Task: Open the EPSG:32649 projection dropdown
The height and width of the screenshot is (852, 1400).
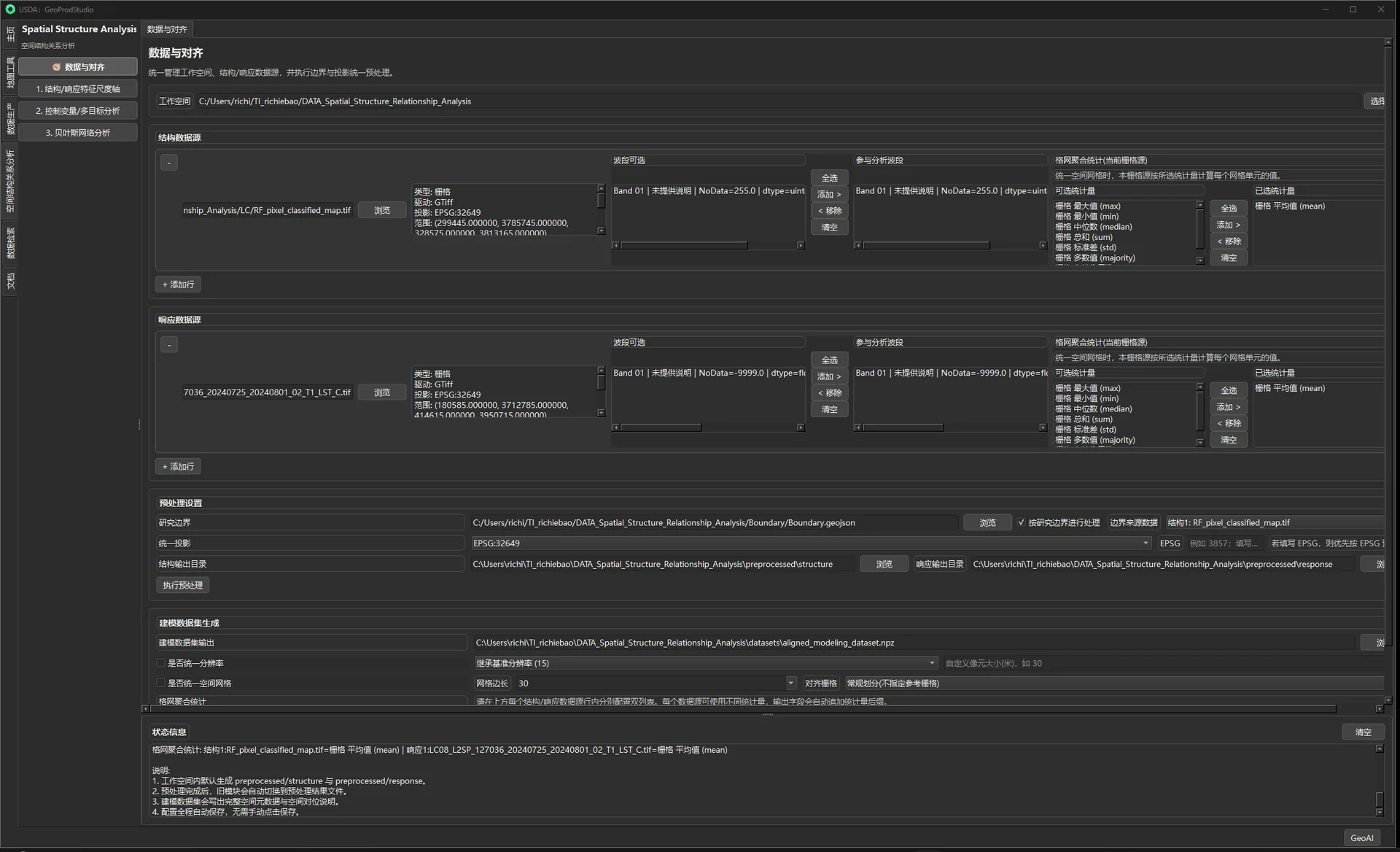Action: tap(812, 543)
